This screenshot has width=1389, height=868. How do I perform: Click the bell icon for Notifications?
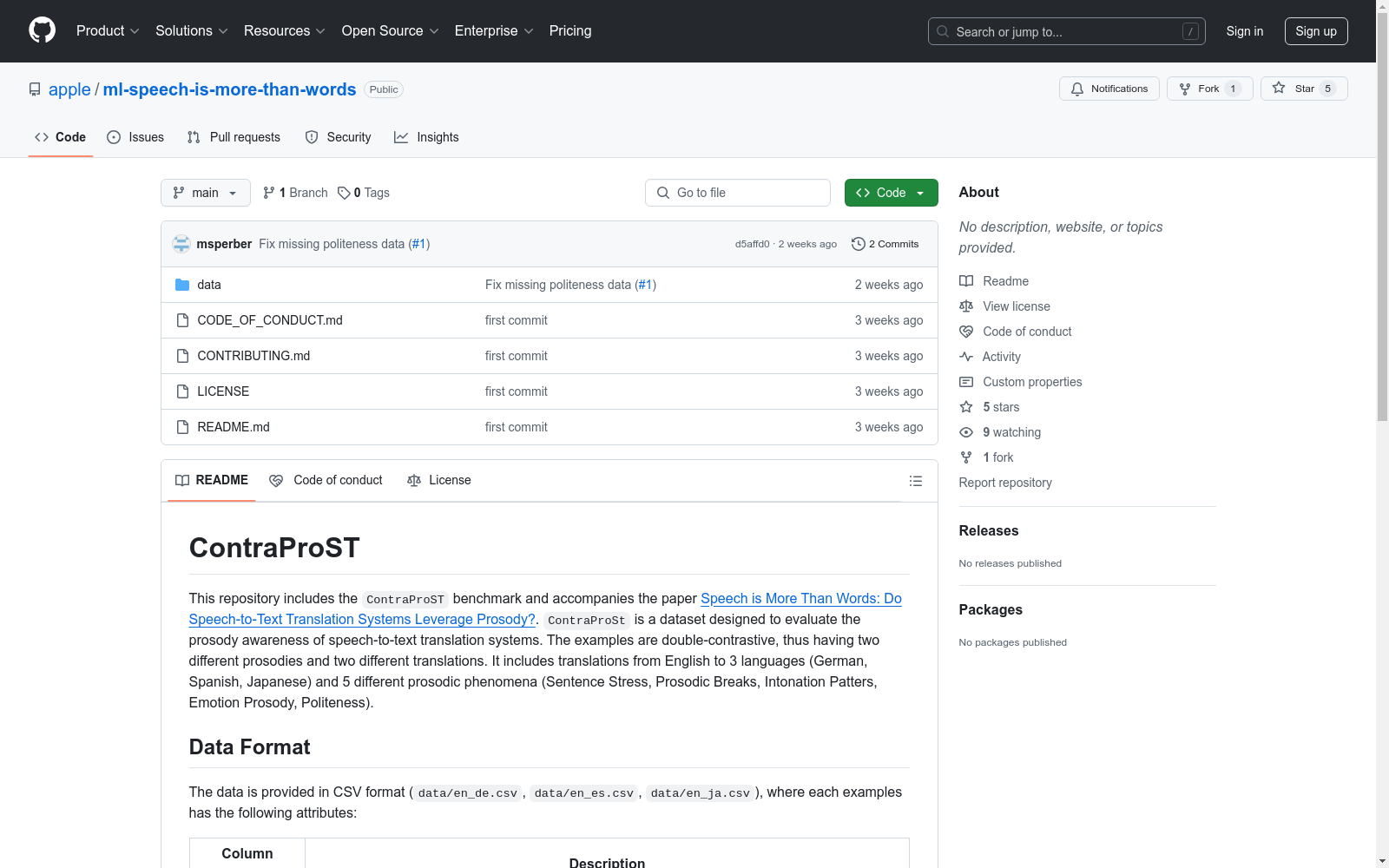pyautogui.click(x=1077, y=89)
